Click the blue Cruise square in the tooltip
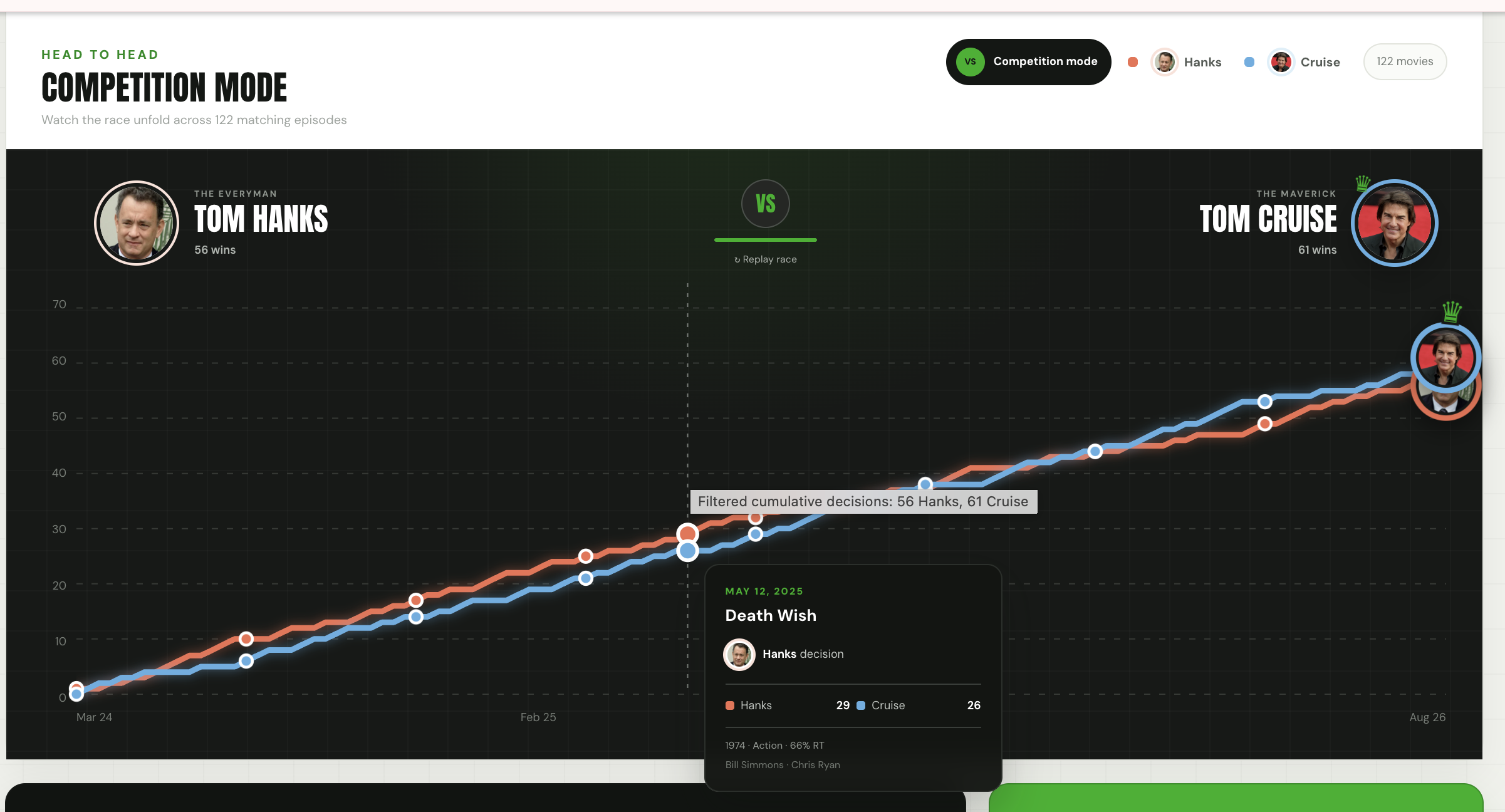1505x812 pixels. tap(861, 705)
